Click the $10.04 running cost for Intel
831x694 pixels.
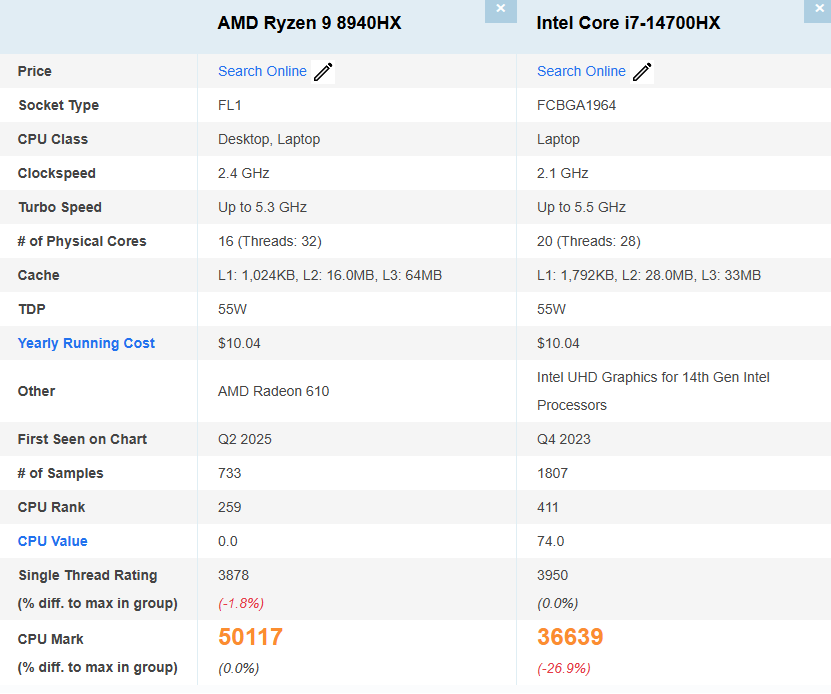coord(558,343)
